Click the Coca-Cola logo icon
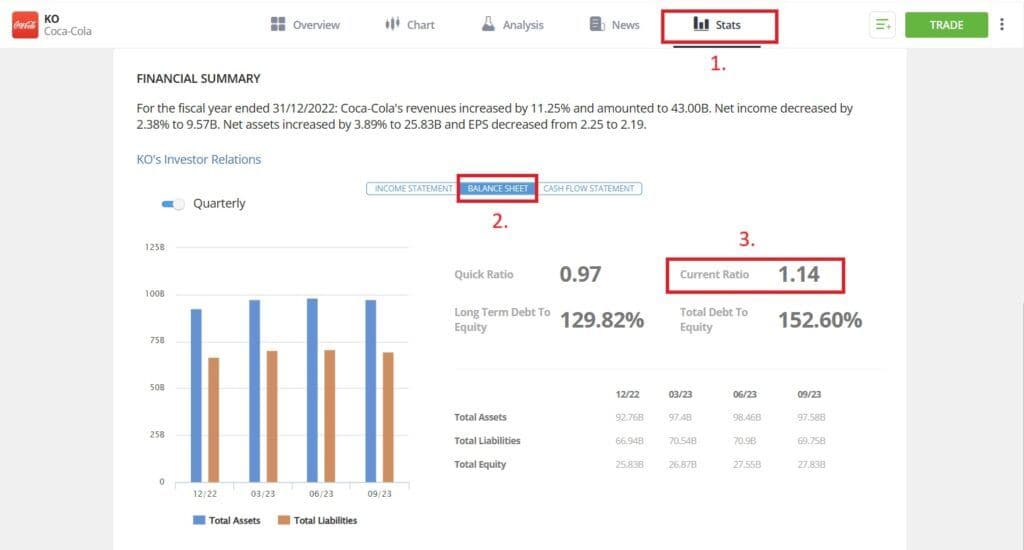Image resolution: width=1024 pixels, height=550 pixels. tap(24, 25)
